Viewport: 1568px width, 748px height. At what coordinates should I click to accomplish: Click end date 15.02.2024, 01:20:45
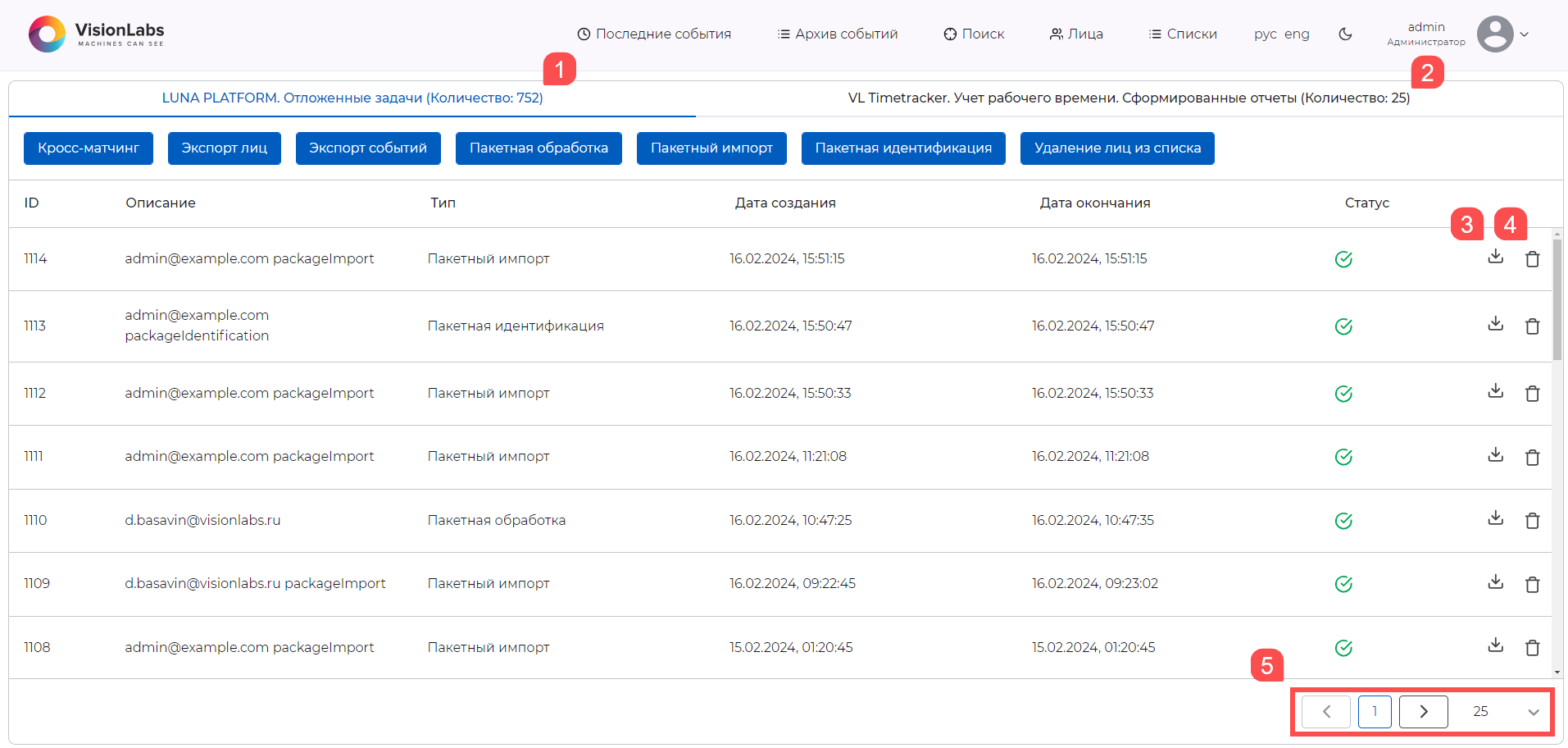[x=1093, y=648]
